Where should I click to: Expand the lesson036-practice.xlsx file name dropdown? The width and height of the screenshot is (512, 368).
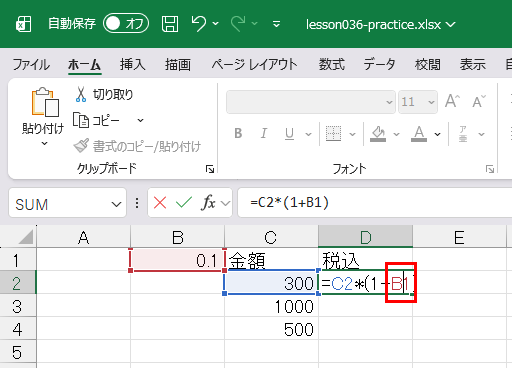pos(450,24)
